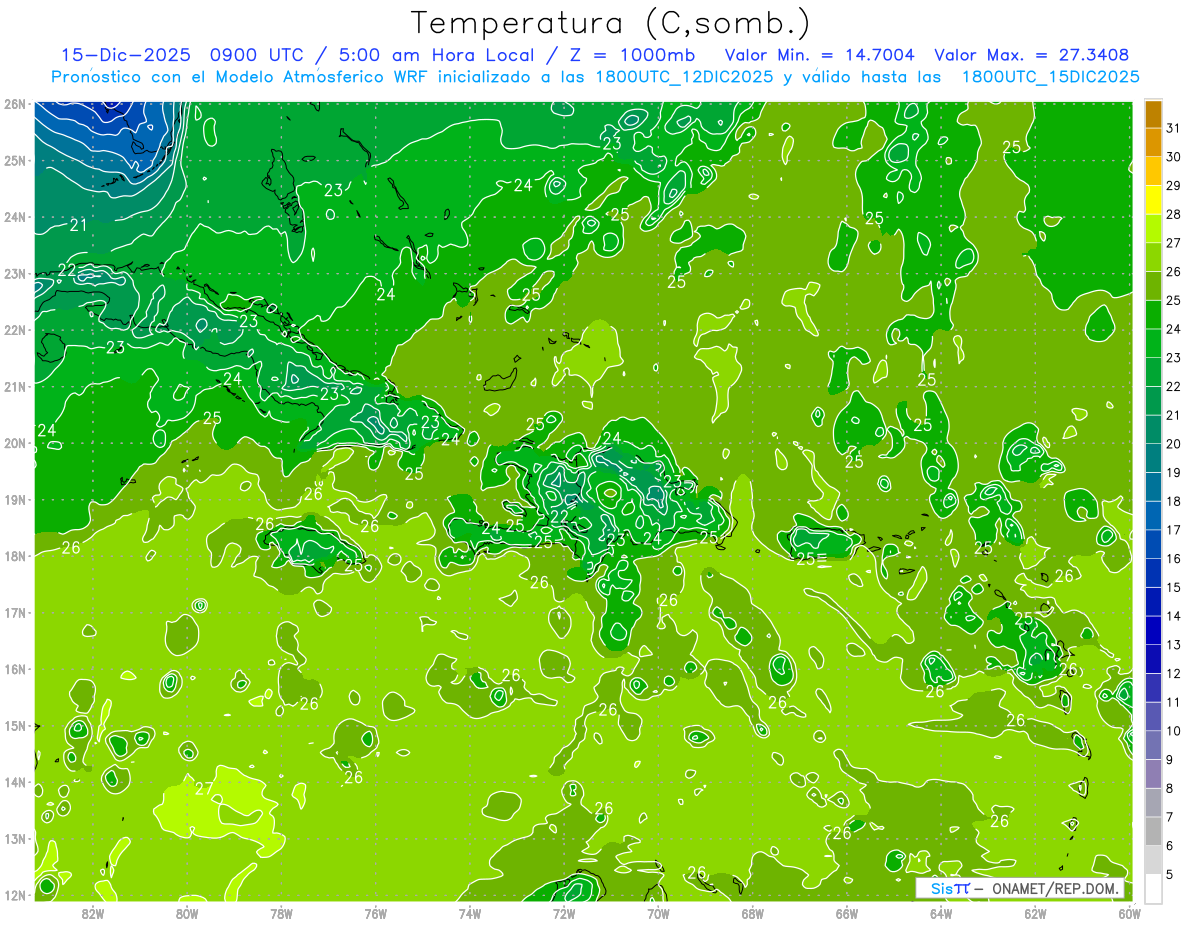The height and width of the screenshot is (927, 1200).
Task: Click the '12N' latitude axis label
Action: click(x=14, y=895)
